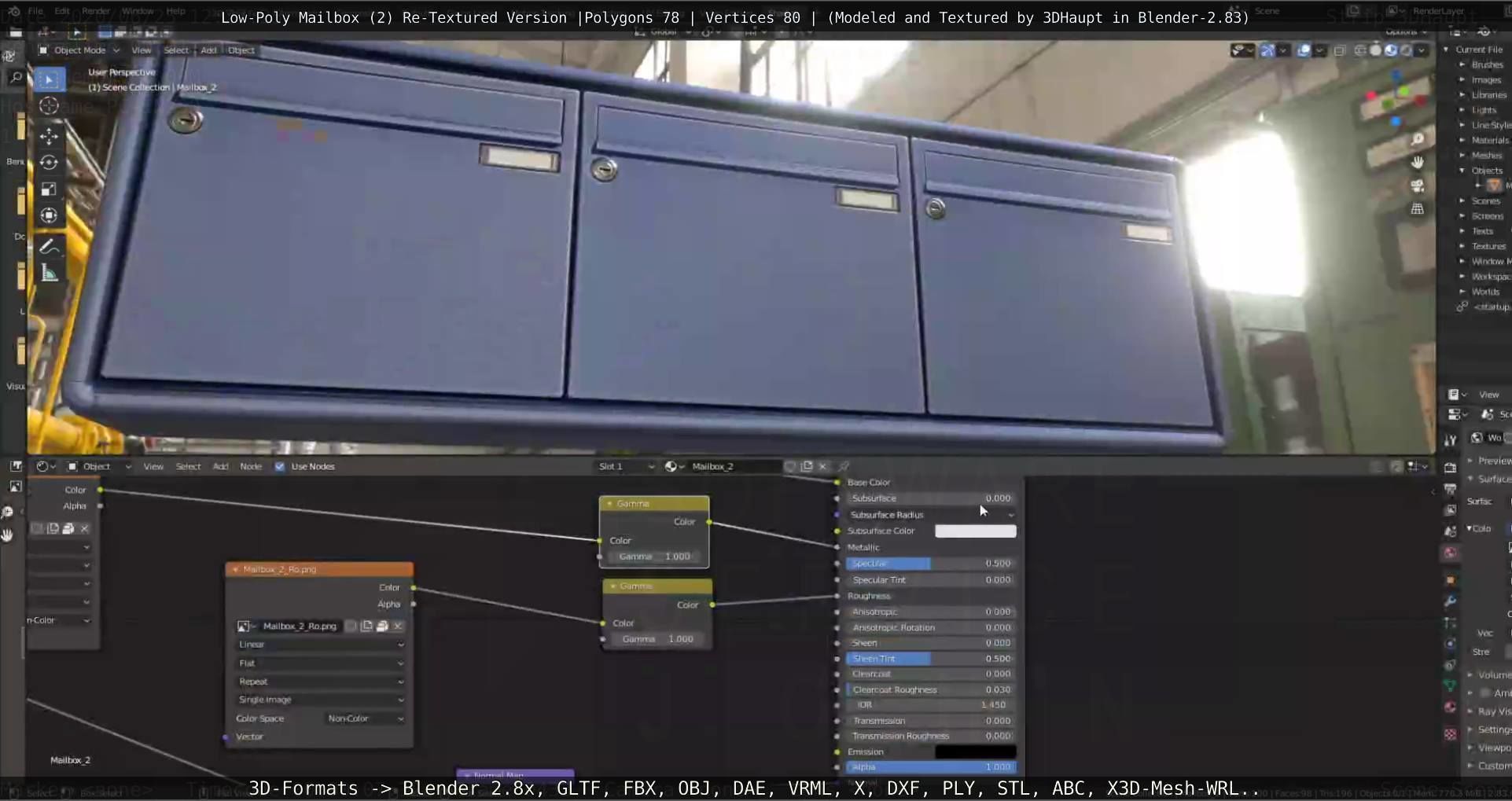Click the Specular slider

click(932, 564)
